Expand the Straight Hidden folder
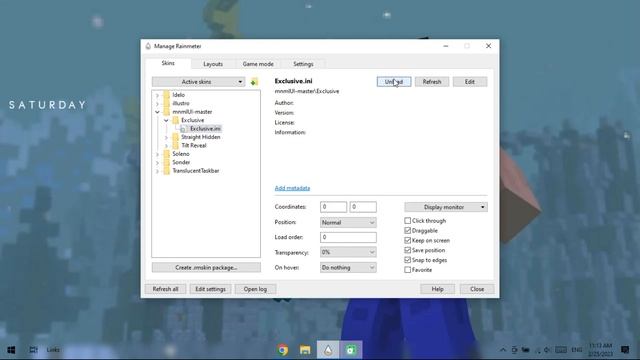This screenshot has height=360, width=640. click(x=166, y=137)
